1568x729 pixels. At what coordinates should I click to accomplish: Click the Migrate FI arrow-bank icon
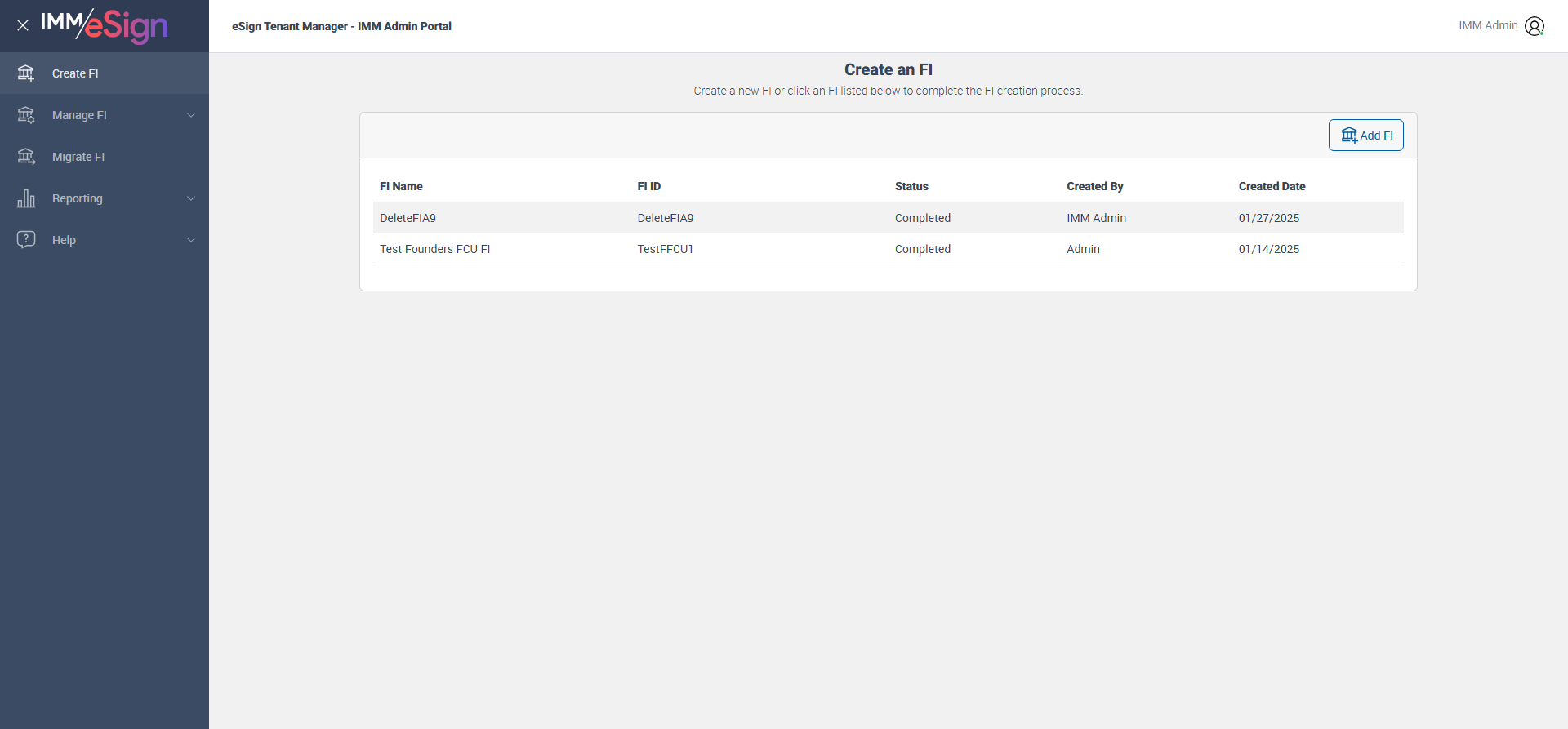coord(26,157)
